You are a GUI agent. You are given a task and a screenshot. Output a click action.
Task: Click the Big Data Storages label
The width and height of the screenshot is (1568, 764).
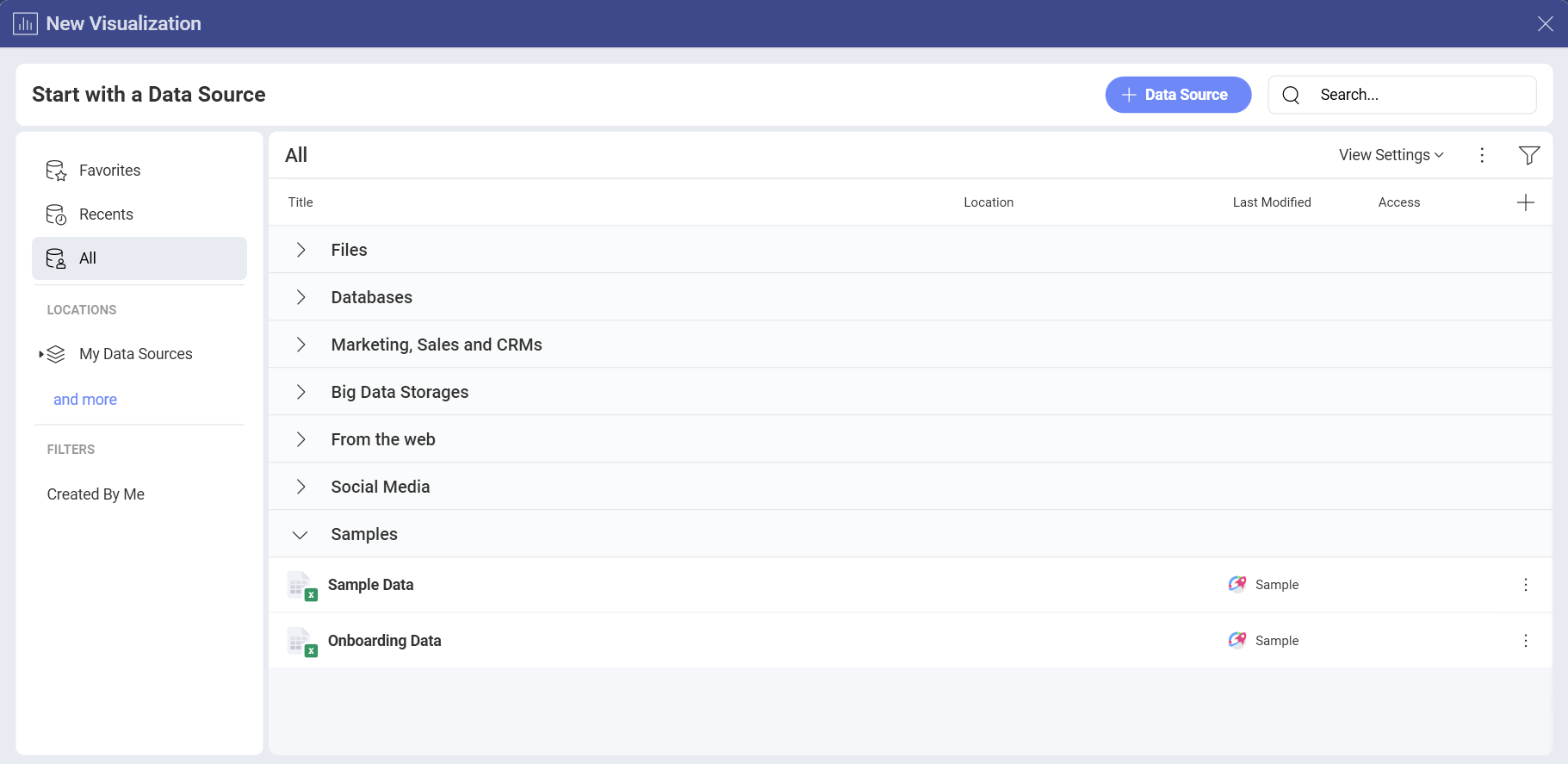coord(400,392)
